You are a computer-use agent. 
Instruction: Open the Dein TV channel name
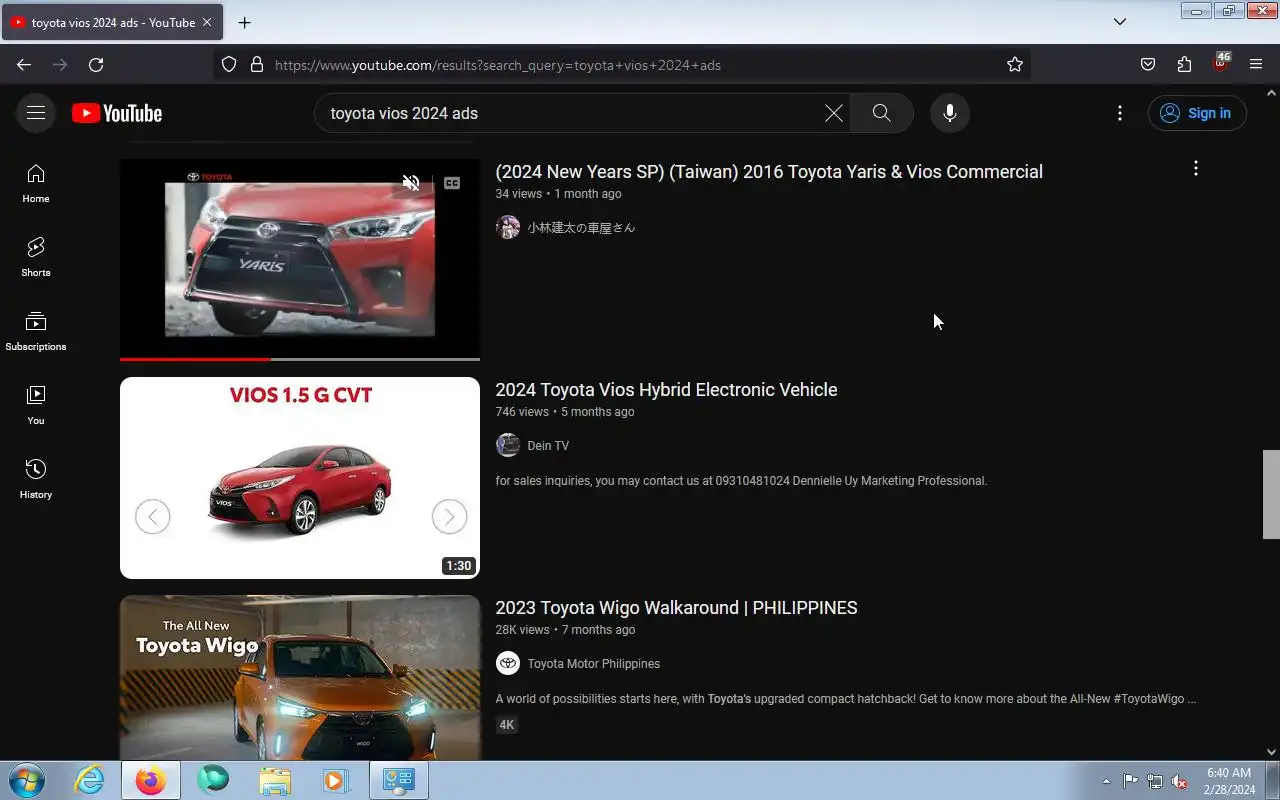(548, 445)
